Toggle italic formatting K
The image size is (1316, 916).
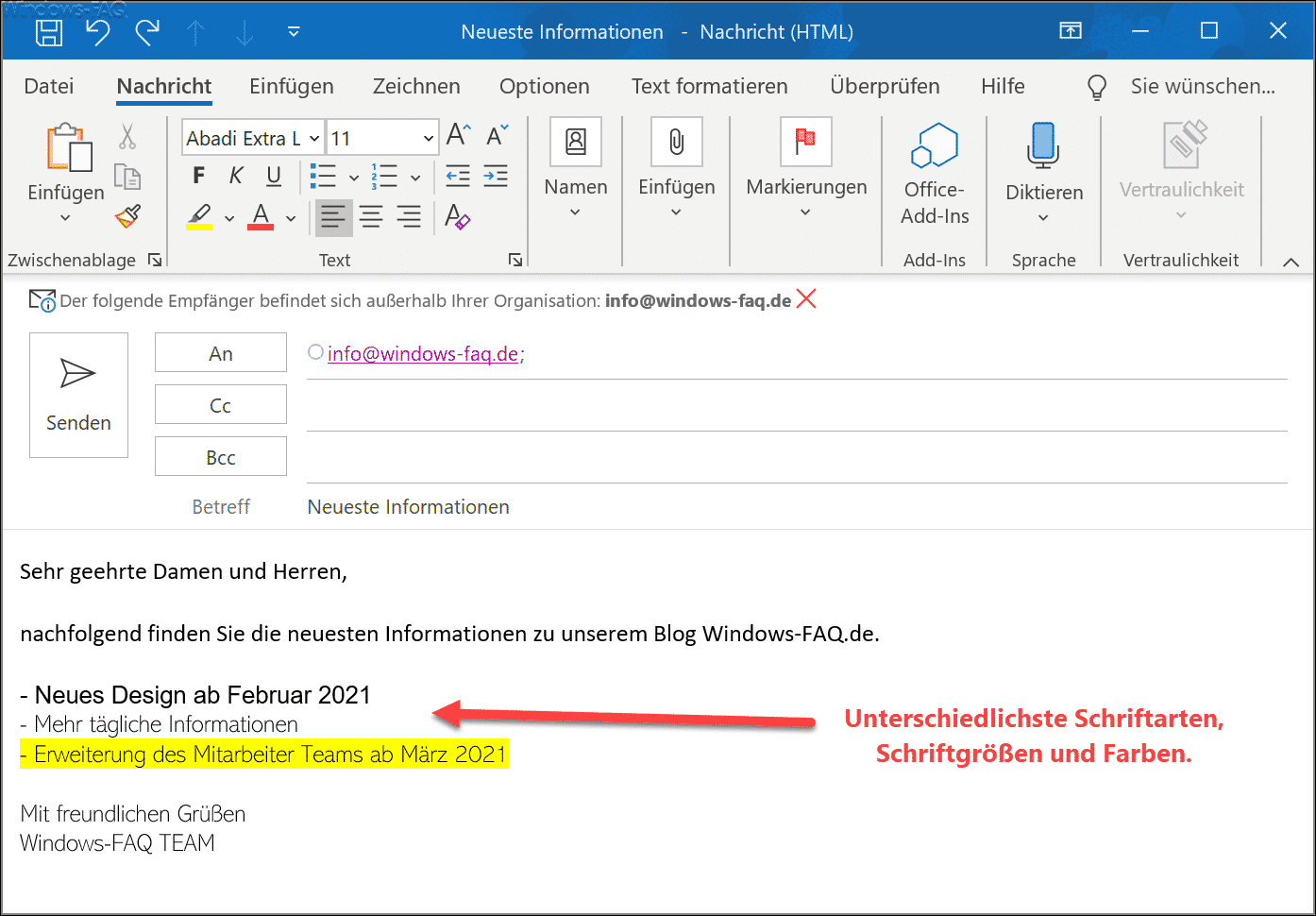(236, 176)
